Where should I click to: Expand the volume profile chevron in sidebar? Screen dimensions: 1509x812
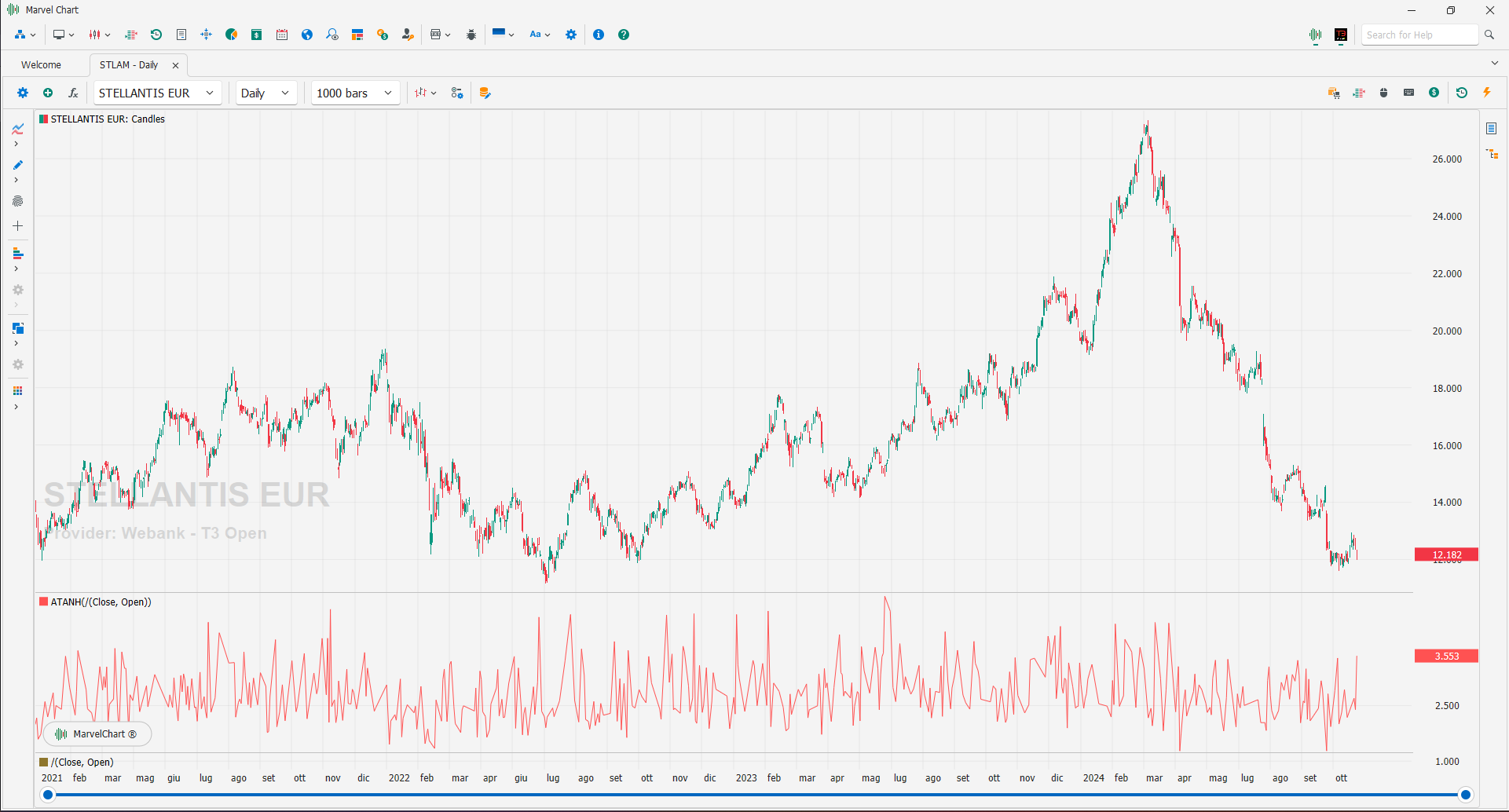(x=16, y=269)
